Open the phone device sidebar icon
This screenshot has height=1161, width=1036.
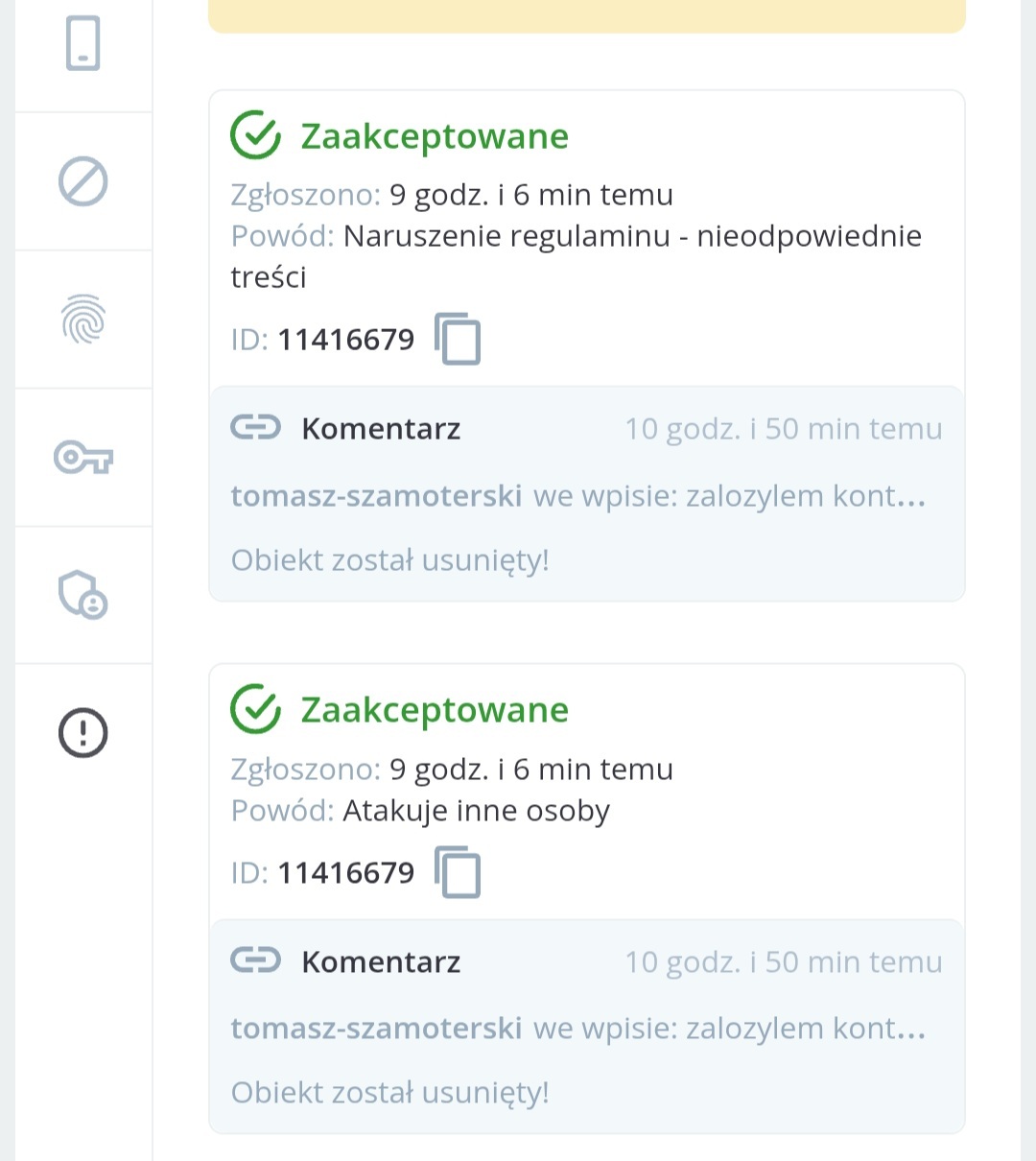(82, 44)
